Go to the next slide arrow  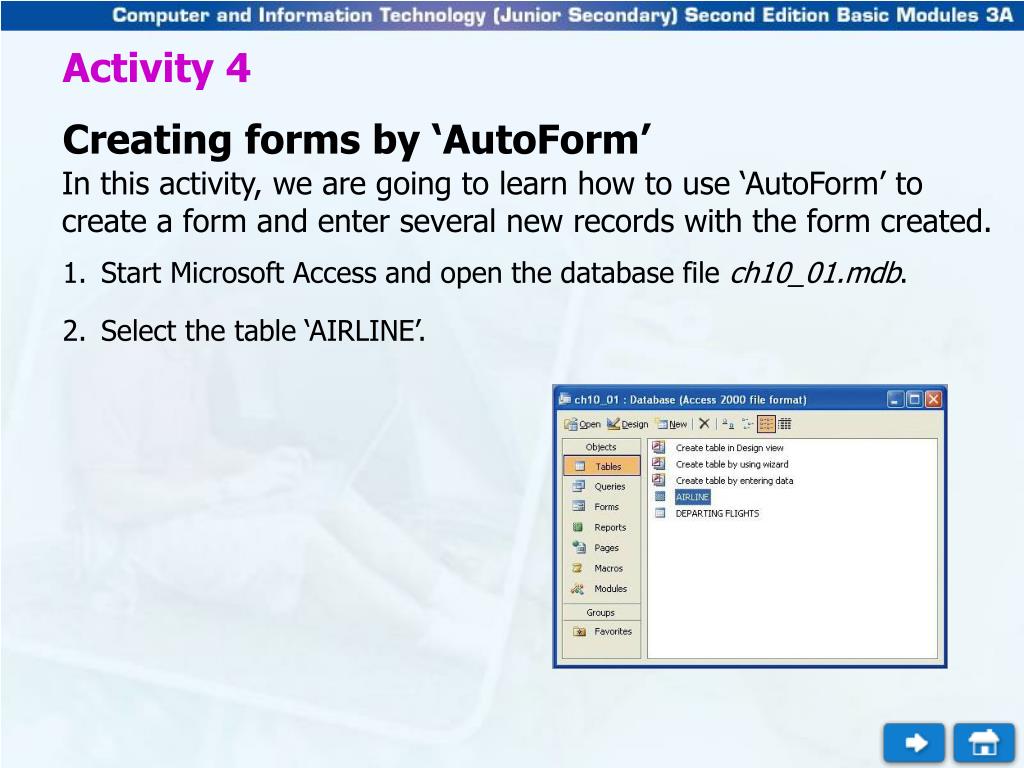tap(914, 743)
